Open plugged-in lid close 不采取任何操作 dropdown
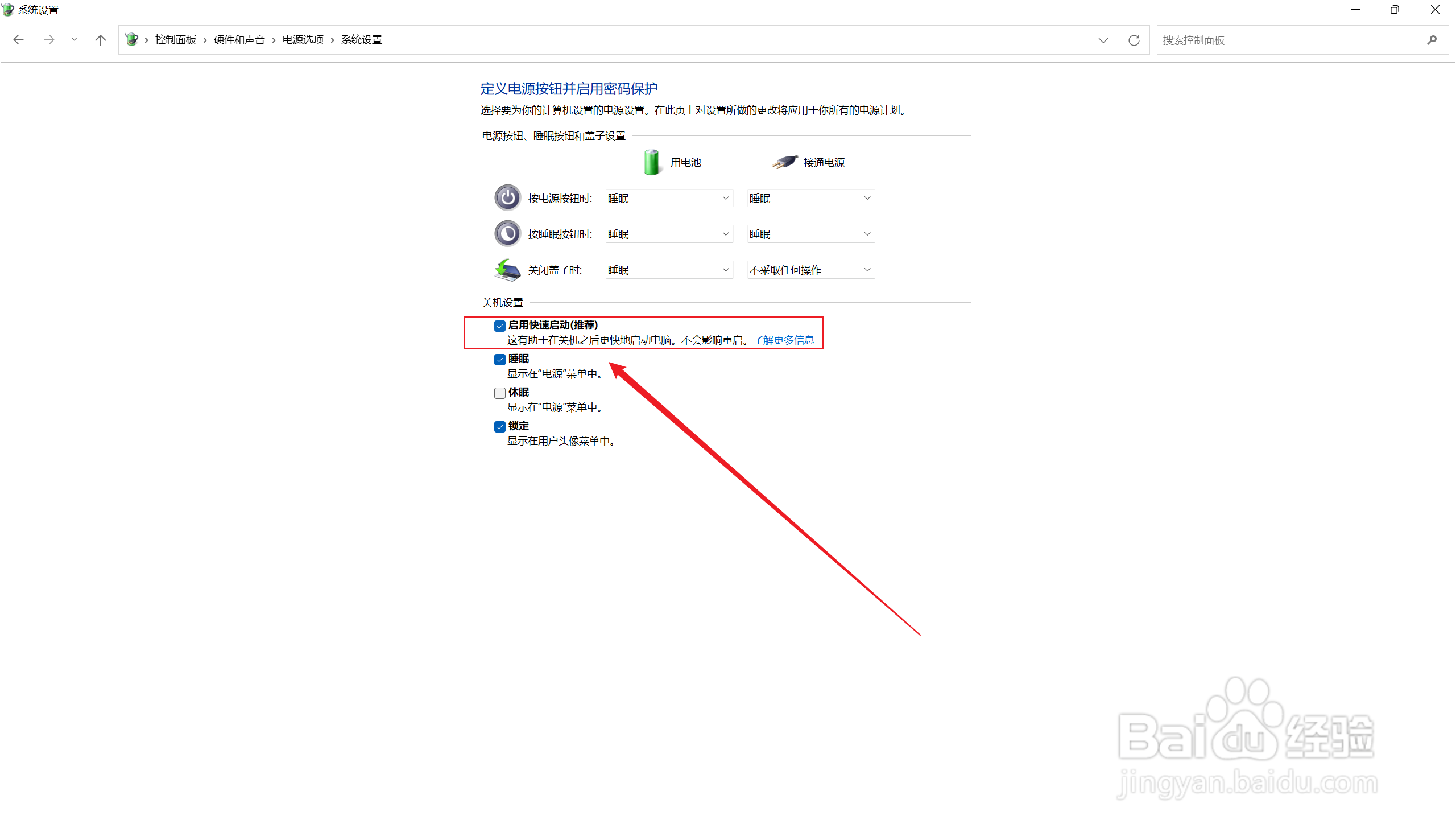 pyautogui.click(x=811, y=270)
